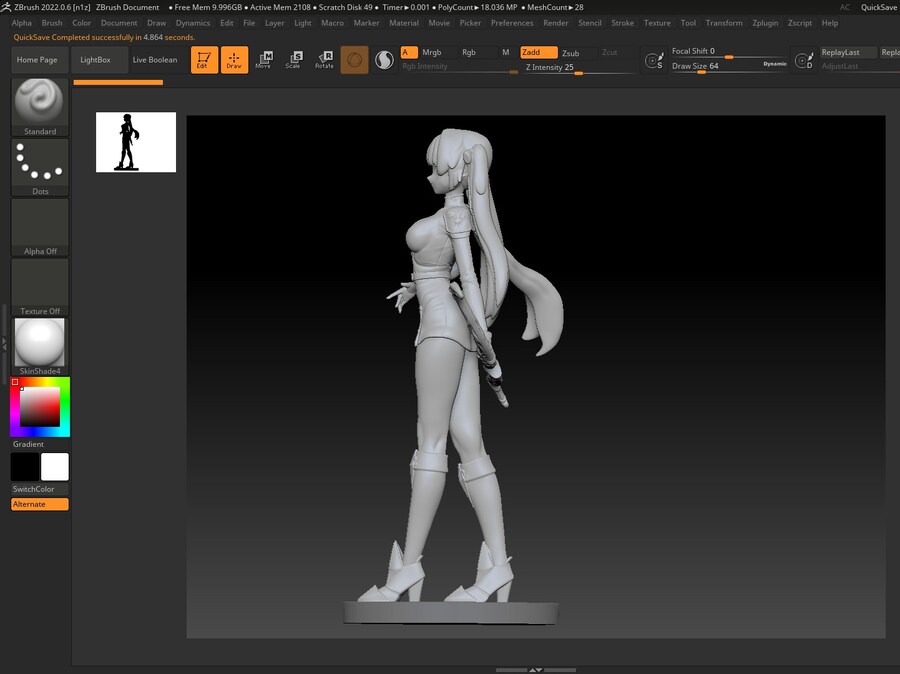Screen dimensions: 900x674
Task: Expand the SkinShade4 material picker
Action: (x=40, y=345)
